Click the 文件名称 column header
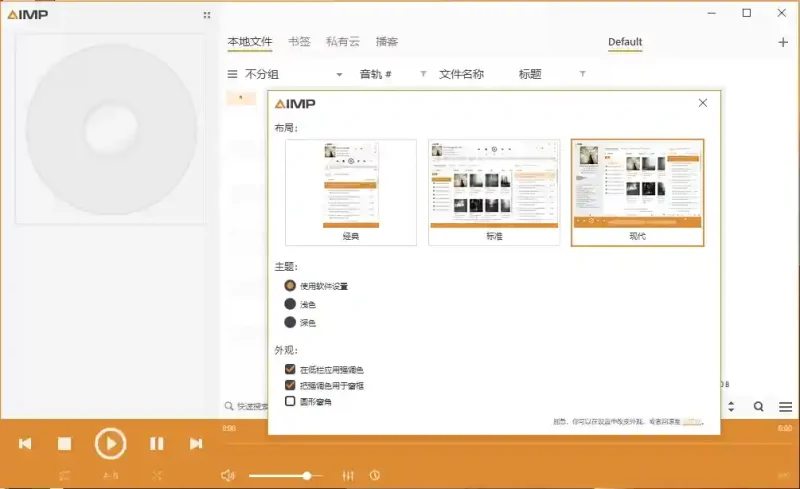Screen dimensions: 800x489 pos(461,74)
